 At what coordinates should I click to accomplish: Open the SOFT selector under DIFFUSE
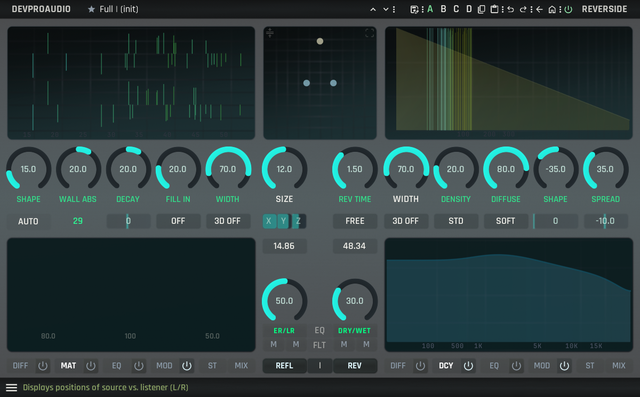[506, 221]
